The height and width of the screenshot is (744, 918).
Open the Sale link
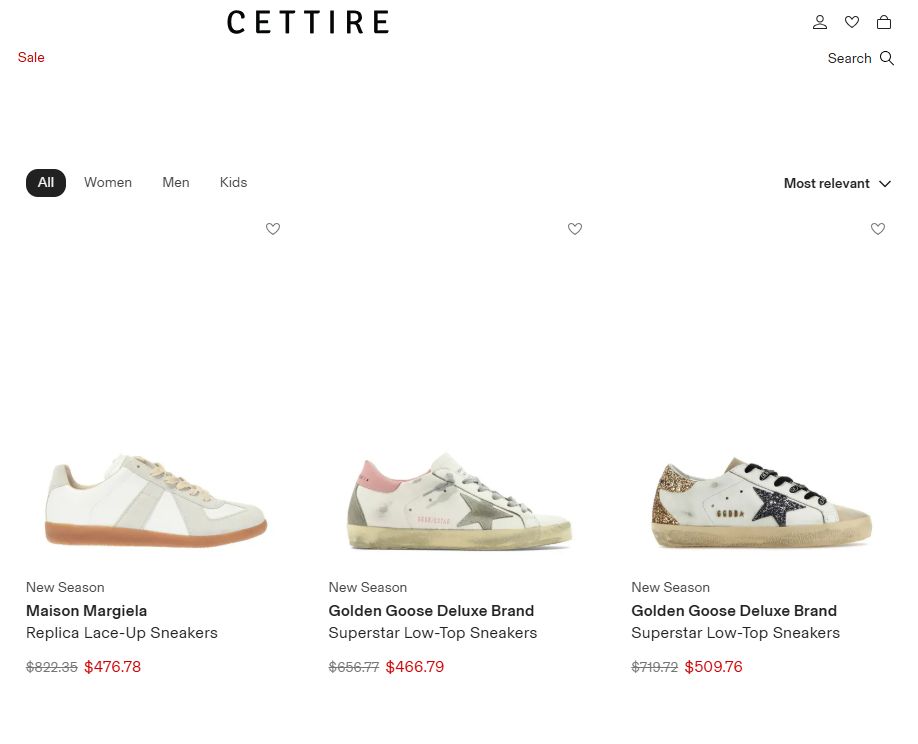pos(31,58)
